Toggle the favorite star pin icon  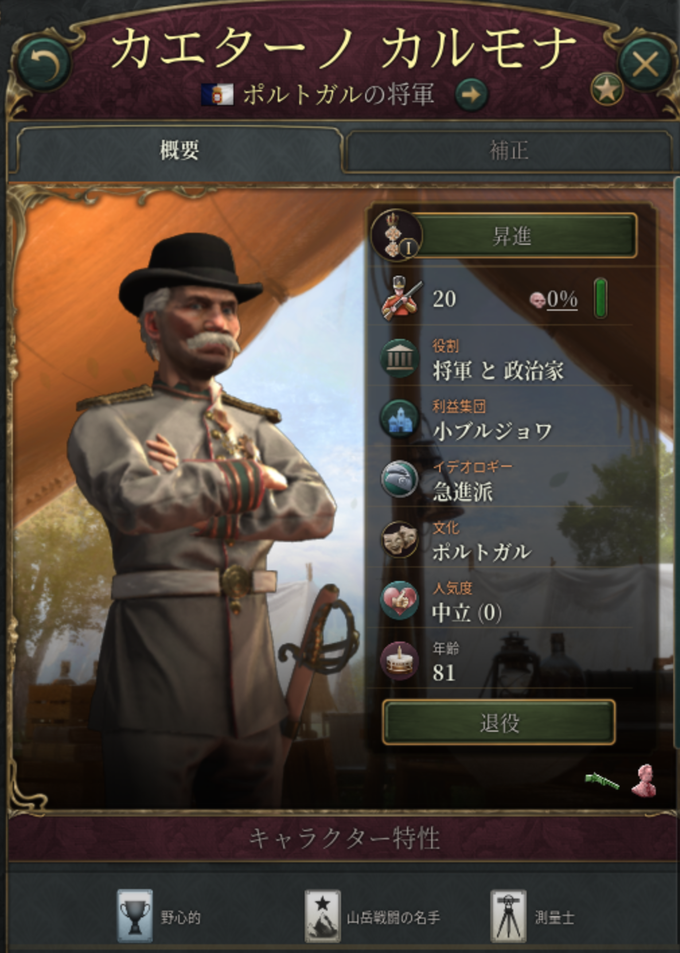(x=606, y=91)
